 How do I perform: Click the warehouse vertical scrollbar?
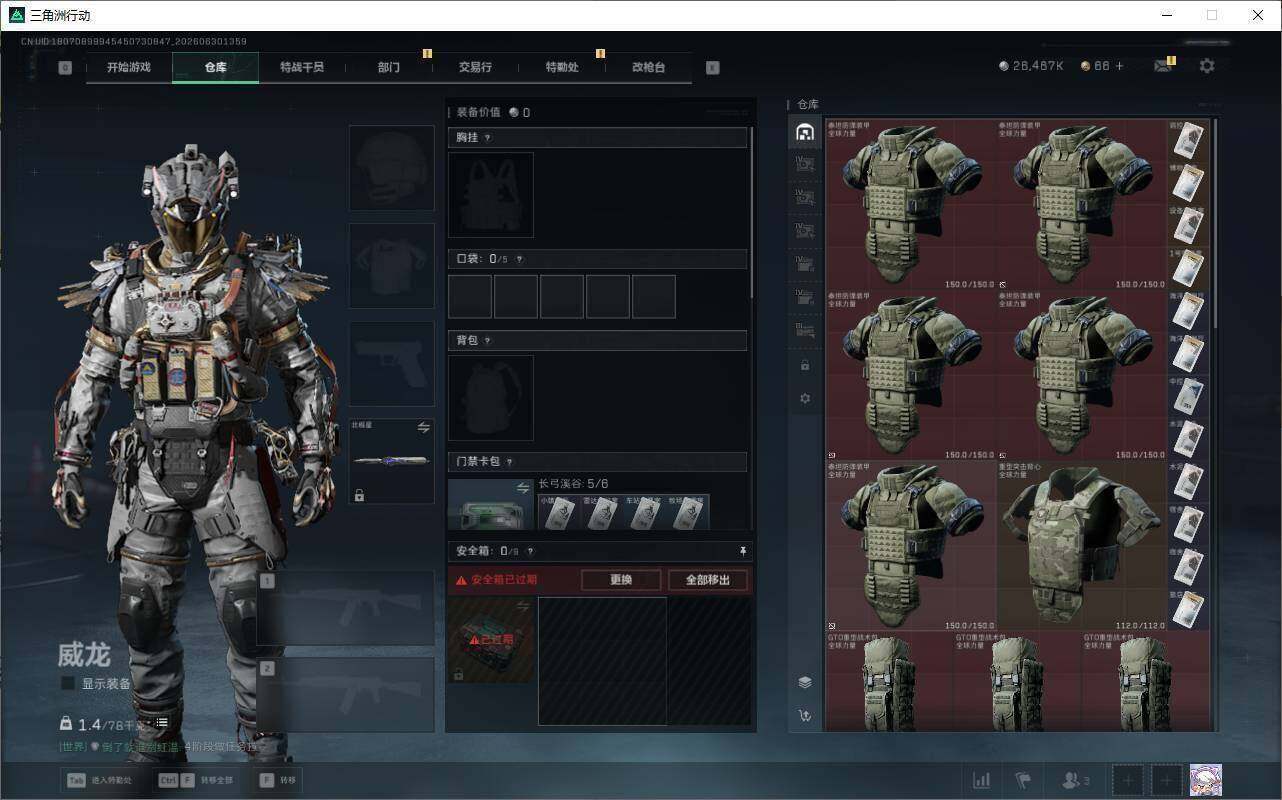(x=1215, y=225)
